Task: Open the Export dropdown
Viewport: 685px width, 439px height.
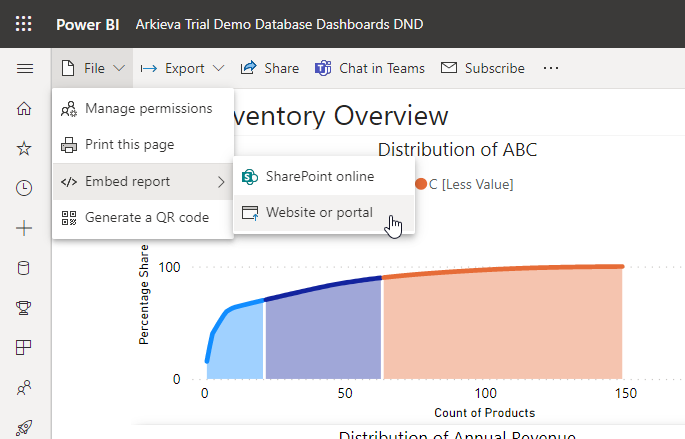Action: point(182,69)
